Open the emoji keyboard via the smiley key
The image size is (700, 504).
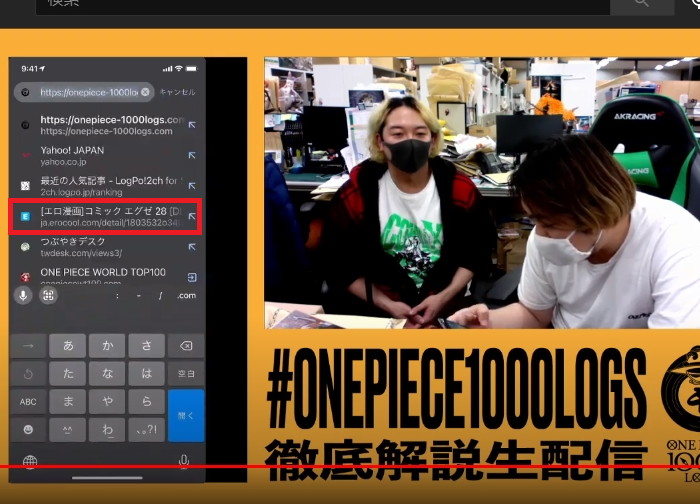click(x=28, y=429)
